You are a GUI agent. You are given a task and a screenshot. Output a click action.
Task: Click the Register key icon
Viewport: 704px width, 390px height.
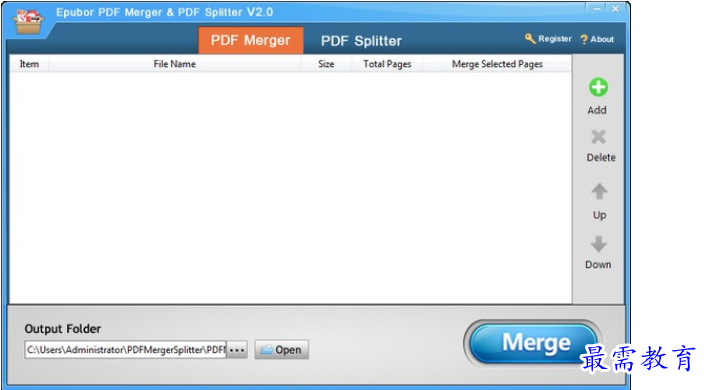click(x=530, y=39)
